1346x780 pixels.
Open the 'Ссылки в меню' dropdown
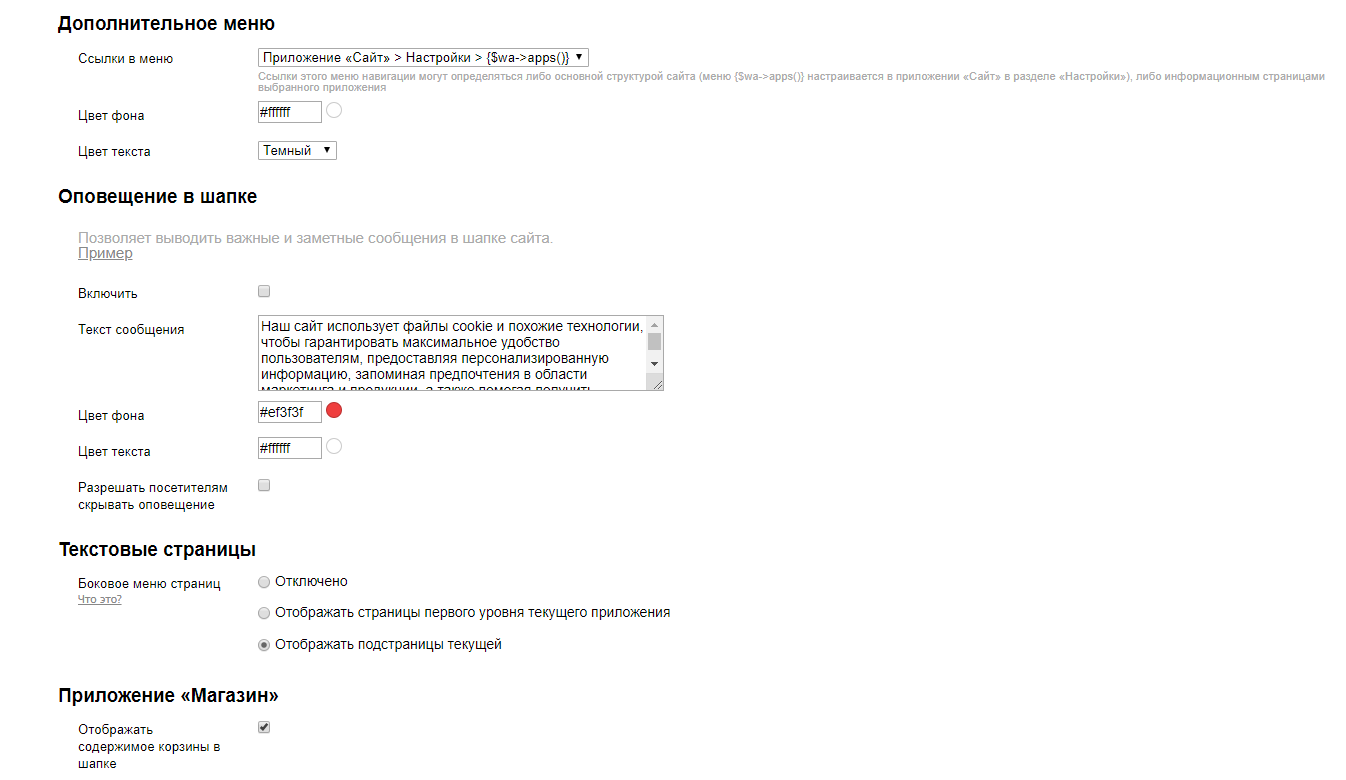[x=423, y=58]
